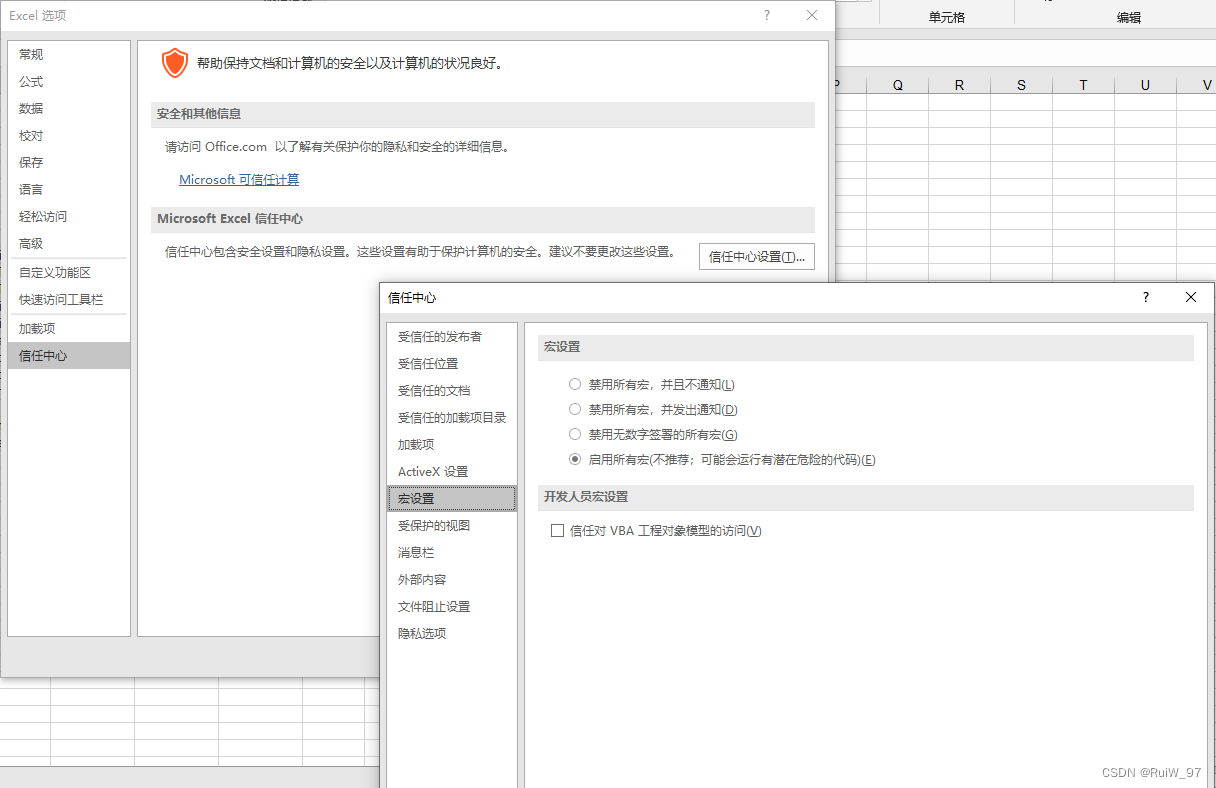Click the help icon on the Trust Center dialog
The height and width of the screenshot is (788, 1216).
tap(1144, 297)
